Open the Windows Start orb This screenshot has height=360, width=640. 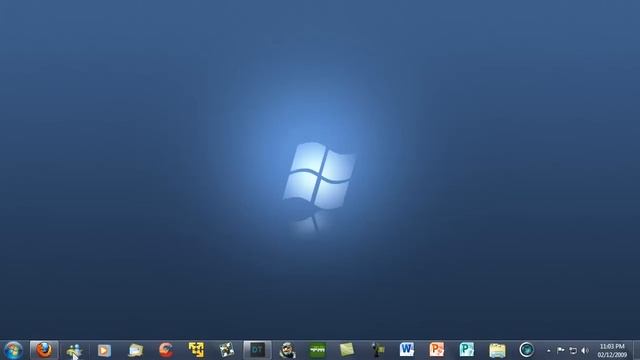[x=13, y=350]
